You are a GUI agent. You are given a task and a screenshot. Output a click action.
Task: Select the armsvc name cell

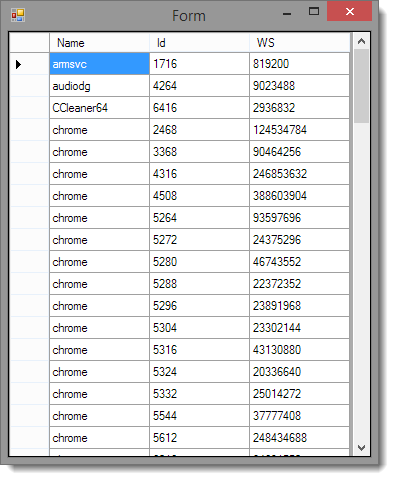[99, 64]
